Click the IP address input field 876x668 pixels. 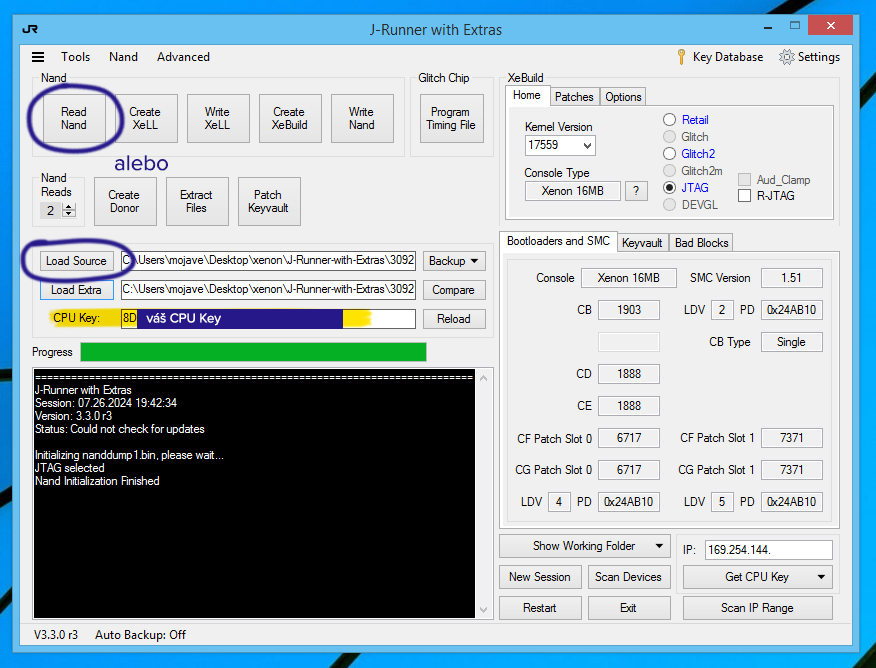(768, 550)
